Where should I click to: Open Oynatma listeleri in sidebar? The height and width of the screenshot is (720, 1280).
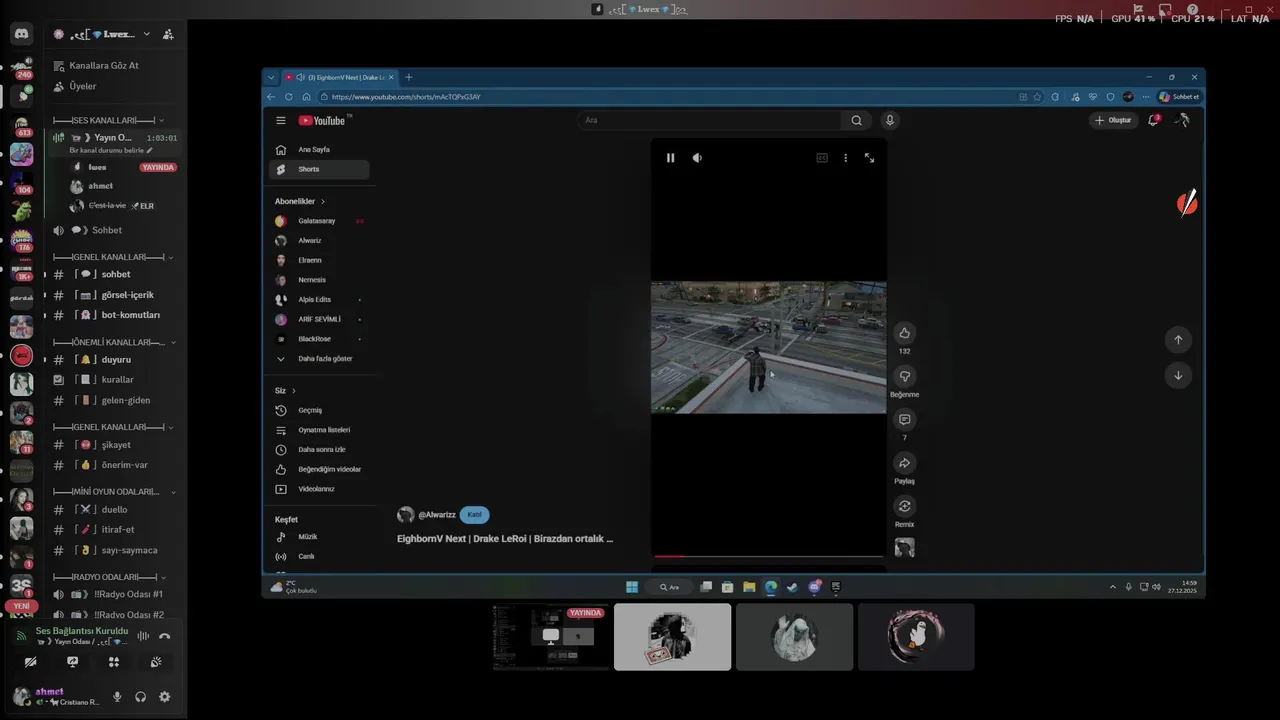click(x=319, y=430)
